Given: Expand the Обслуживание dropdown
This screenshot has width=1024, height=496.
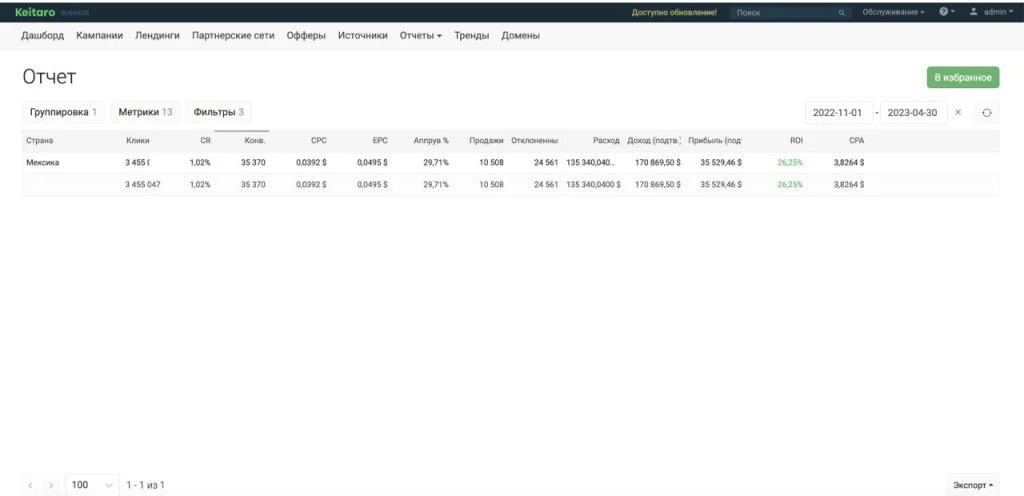Looking at the screenshot, I should click(x=893, y=12).
